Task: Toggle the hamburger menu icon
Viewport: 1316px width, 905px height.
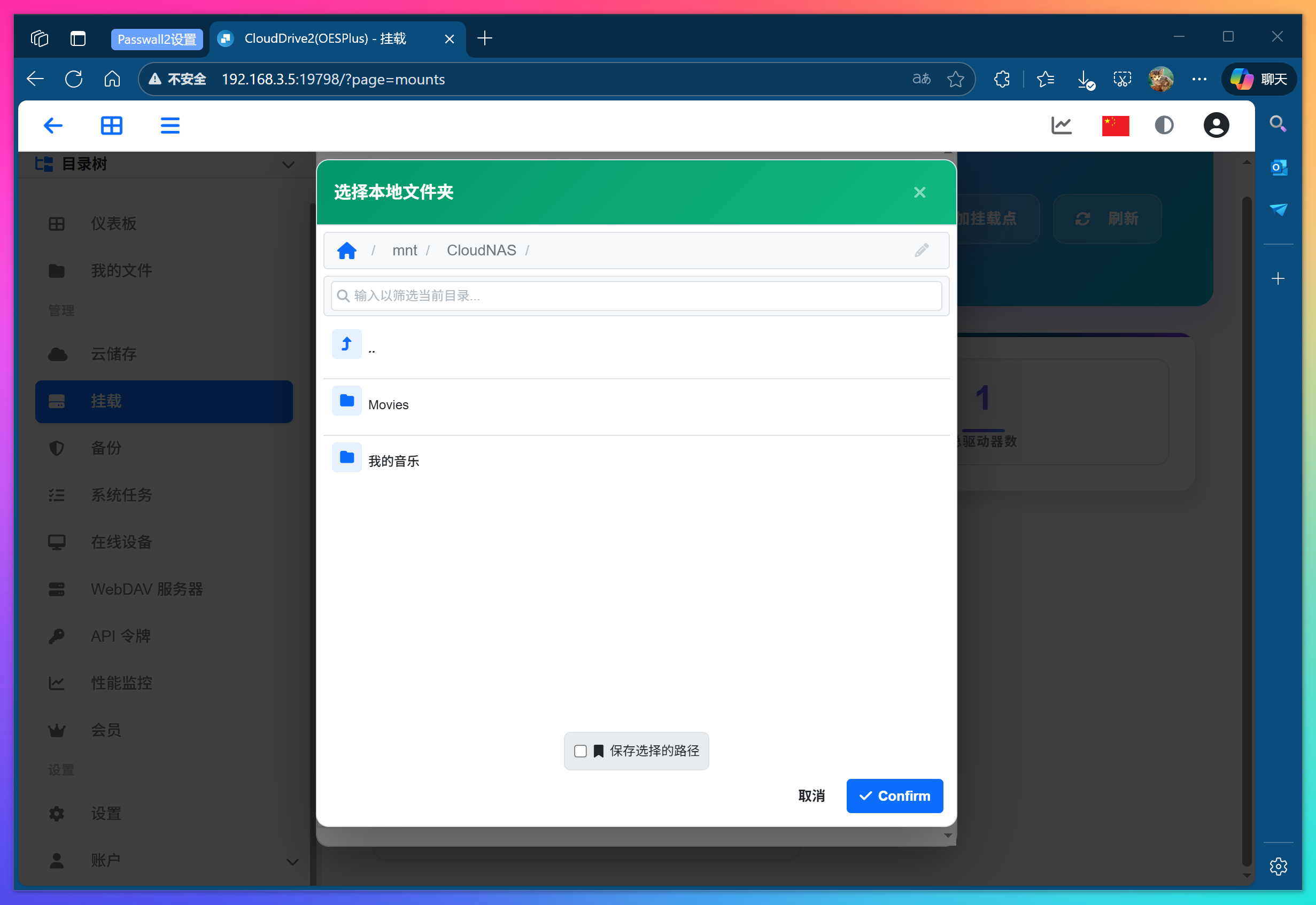Action: (x=169, y=126)
